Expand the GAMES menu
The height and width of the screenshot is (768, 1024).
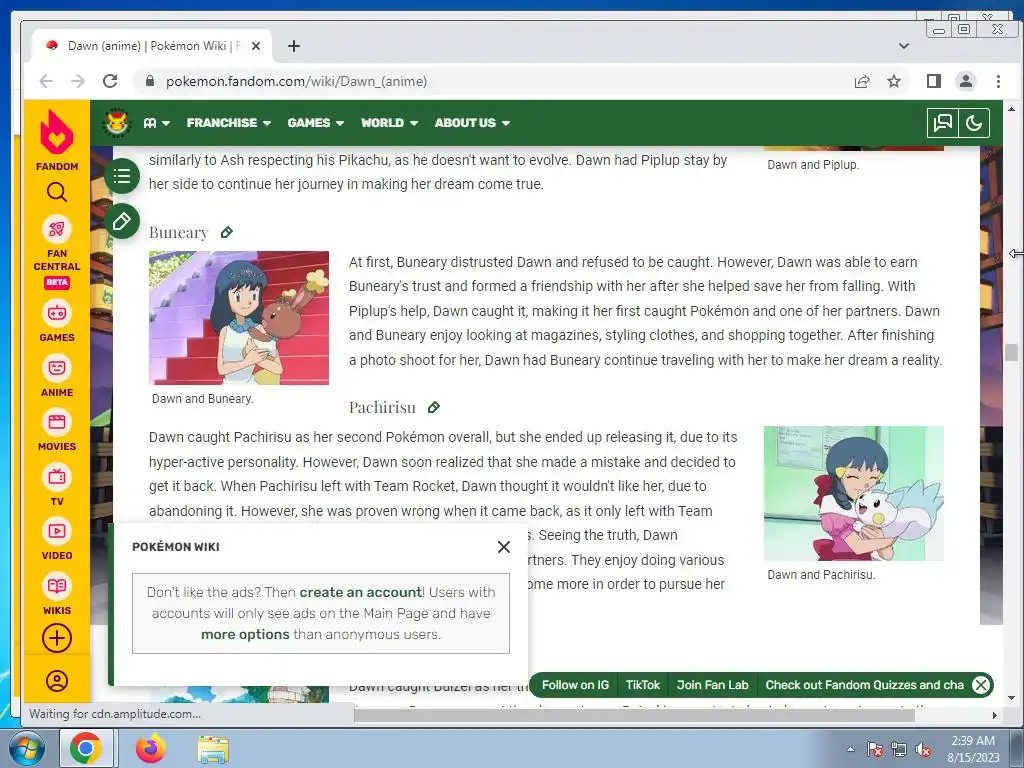[315, 123]
